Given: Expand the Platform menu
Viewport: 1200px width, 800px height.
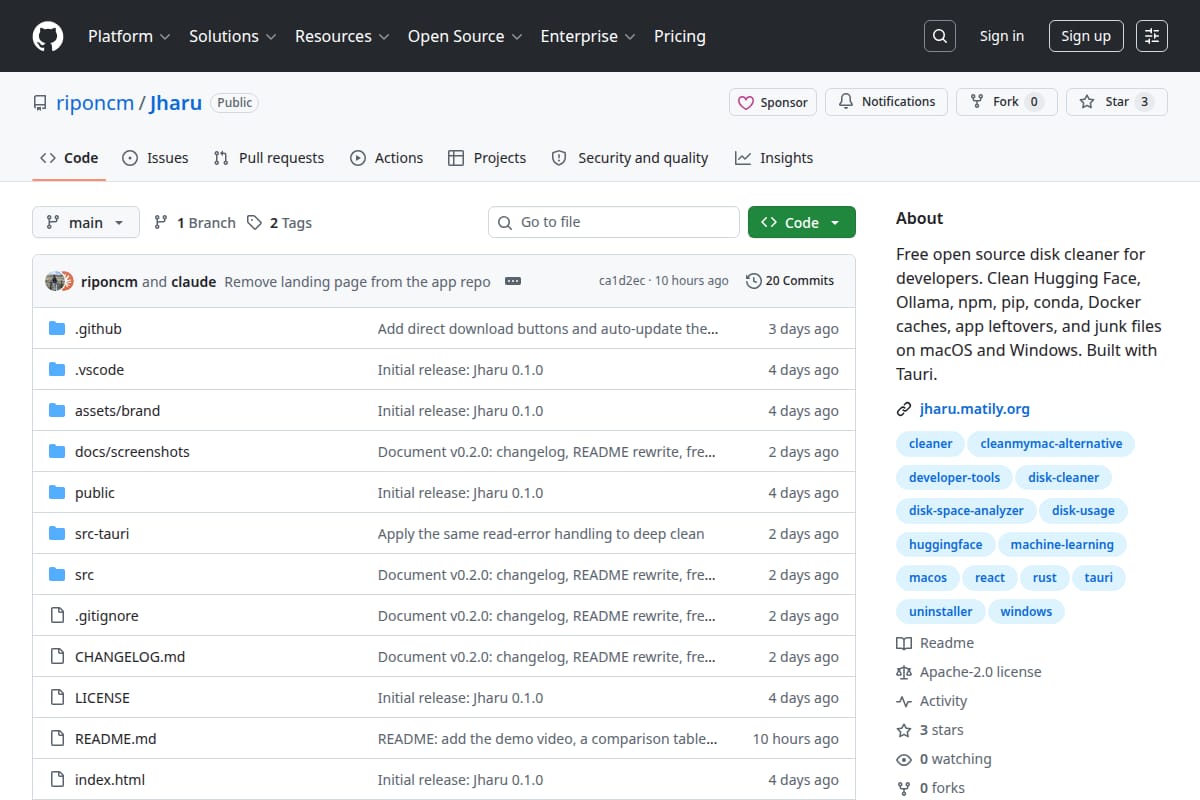Looking at the screenshot, I should 128,36.
